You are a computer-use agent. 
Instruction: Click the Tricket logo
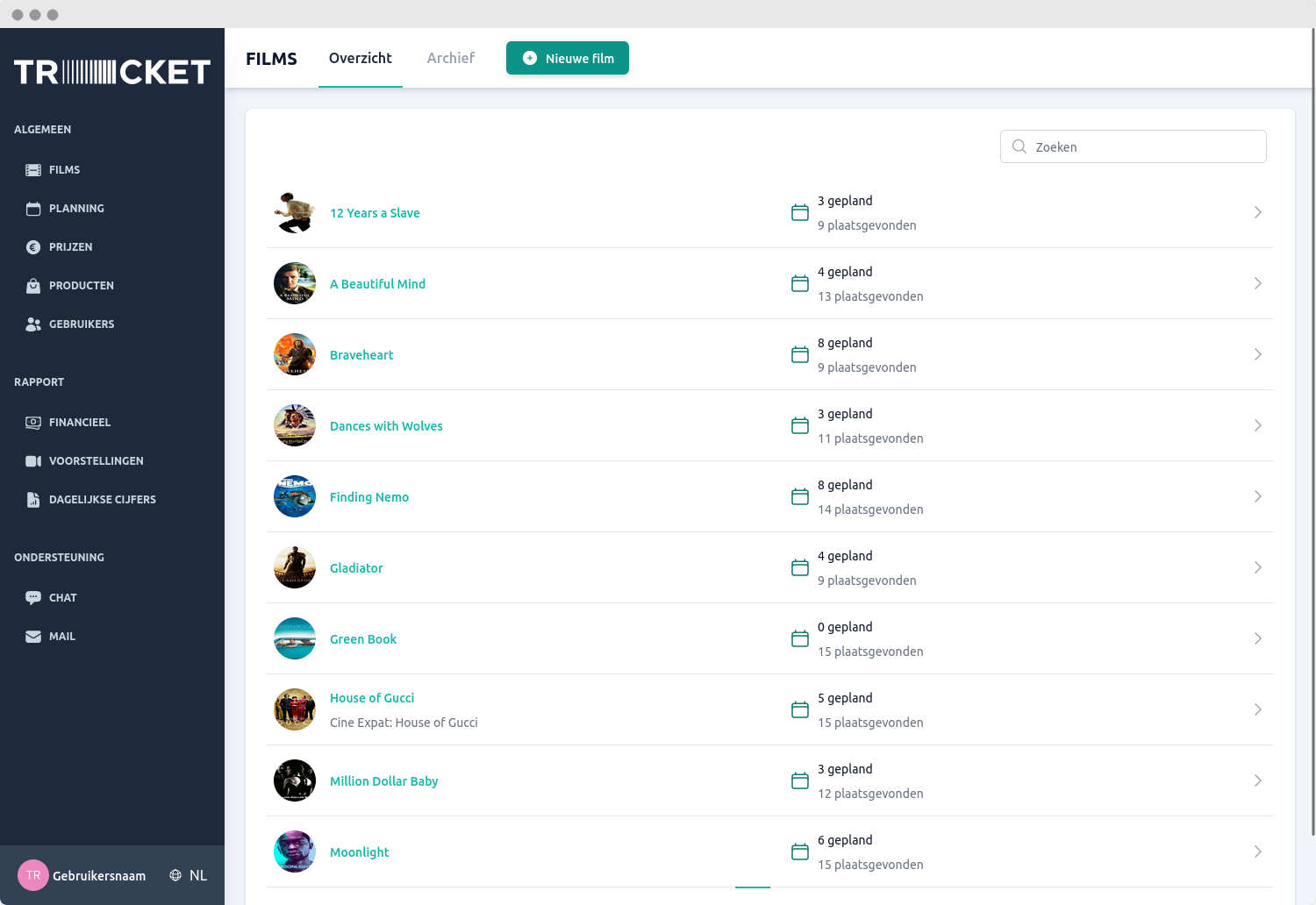(112, 72)
